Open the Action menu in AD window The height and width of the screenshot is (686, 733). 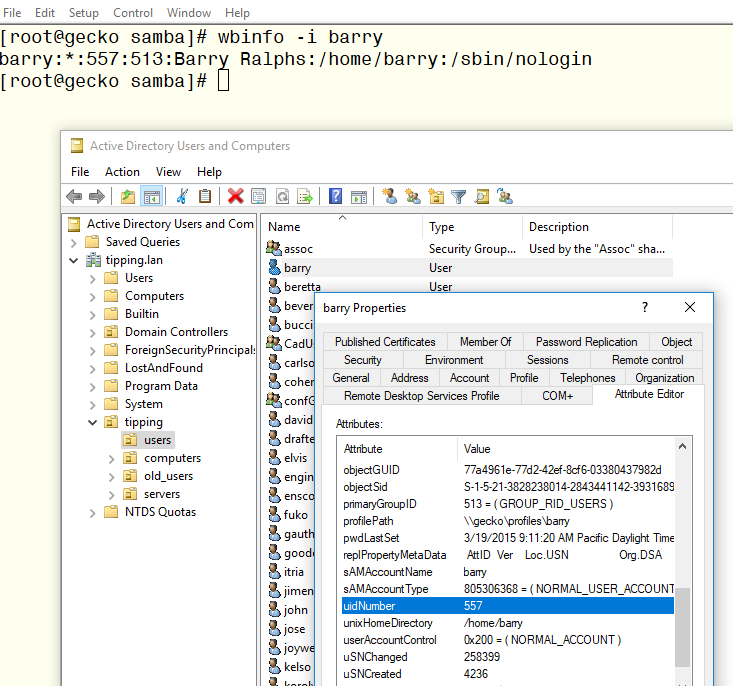(122, 172)
